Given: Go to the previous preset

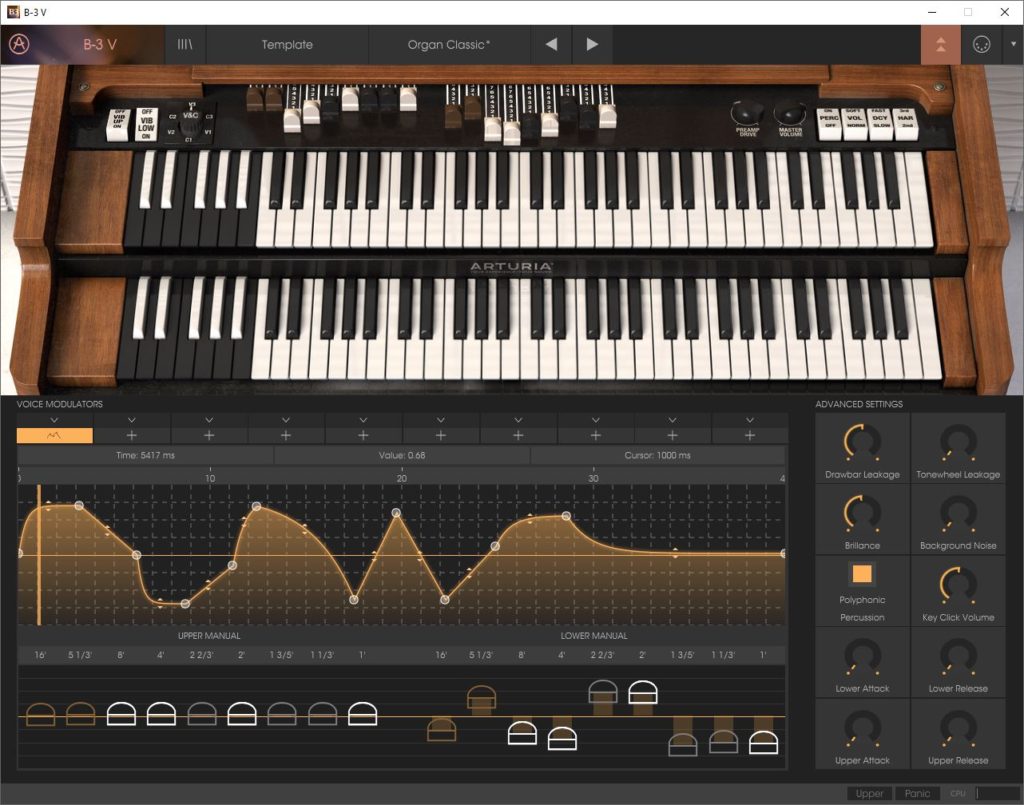Looking at the screenshot, I should [551, 44].
